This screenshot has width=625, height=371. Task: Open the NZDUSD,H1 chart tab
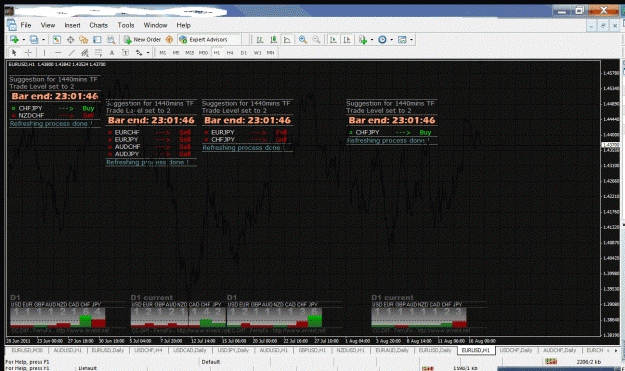pos(351,350)
